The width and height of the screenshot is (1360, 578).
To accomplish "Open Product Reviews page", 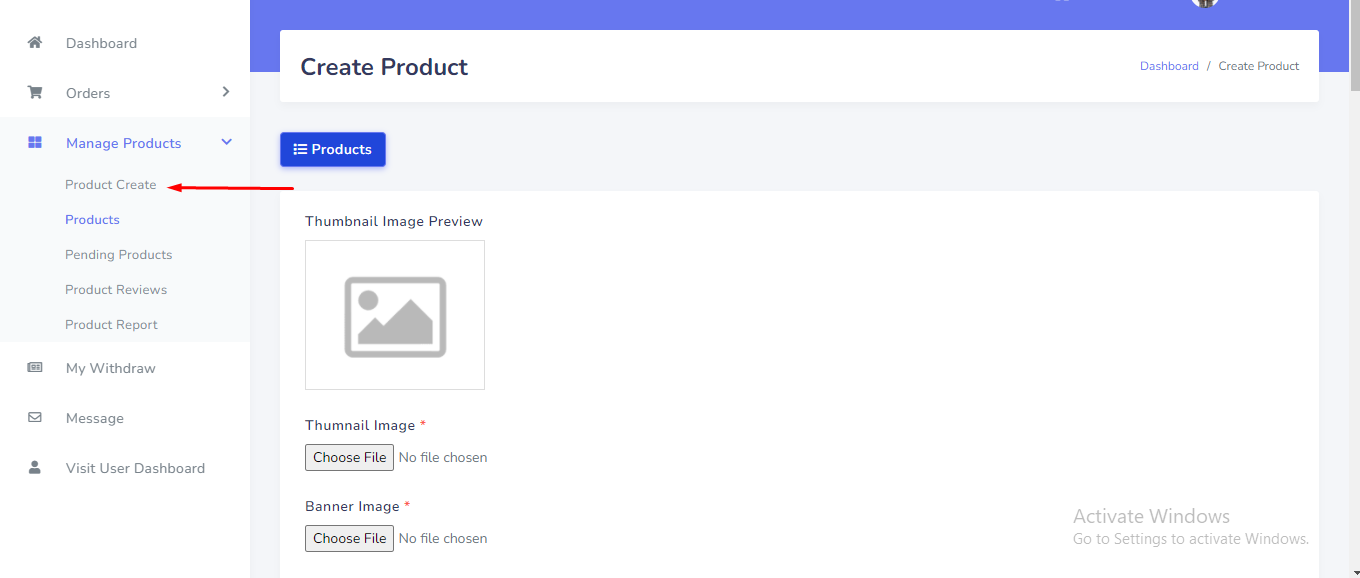I will pyautogui.click(x=116, y=290).
